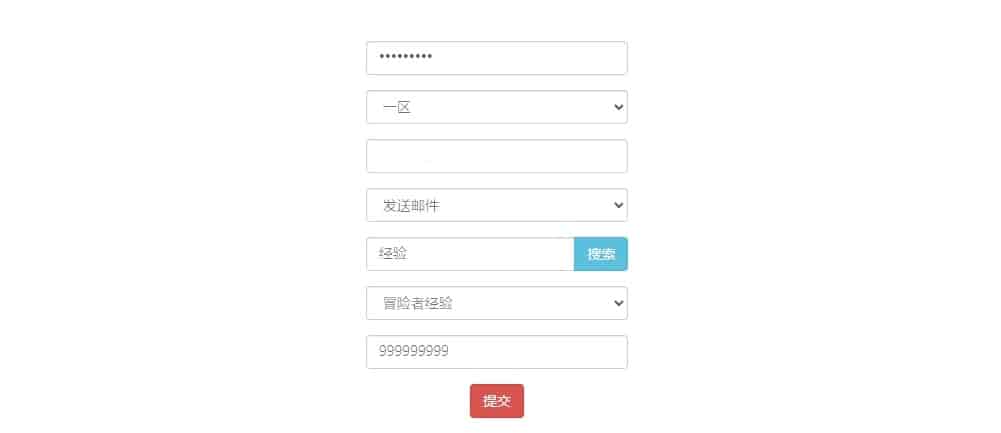
Task: Place cursor after 999999999 value
Action: [x=449, y=352]
